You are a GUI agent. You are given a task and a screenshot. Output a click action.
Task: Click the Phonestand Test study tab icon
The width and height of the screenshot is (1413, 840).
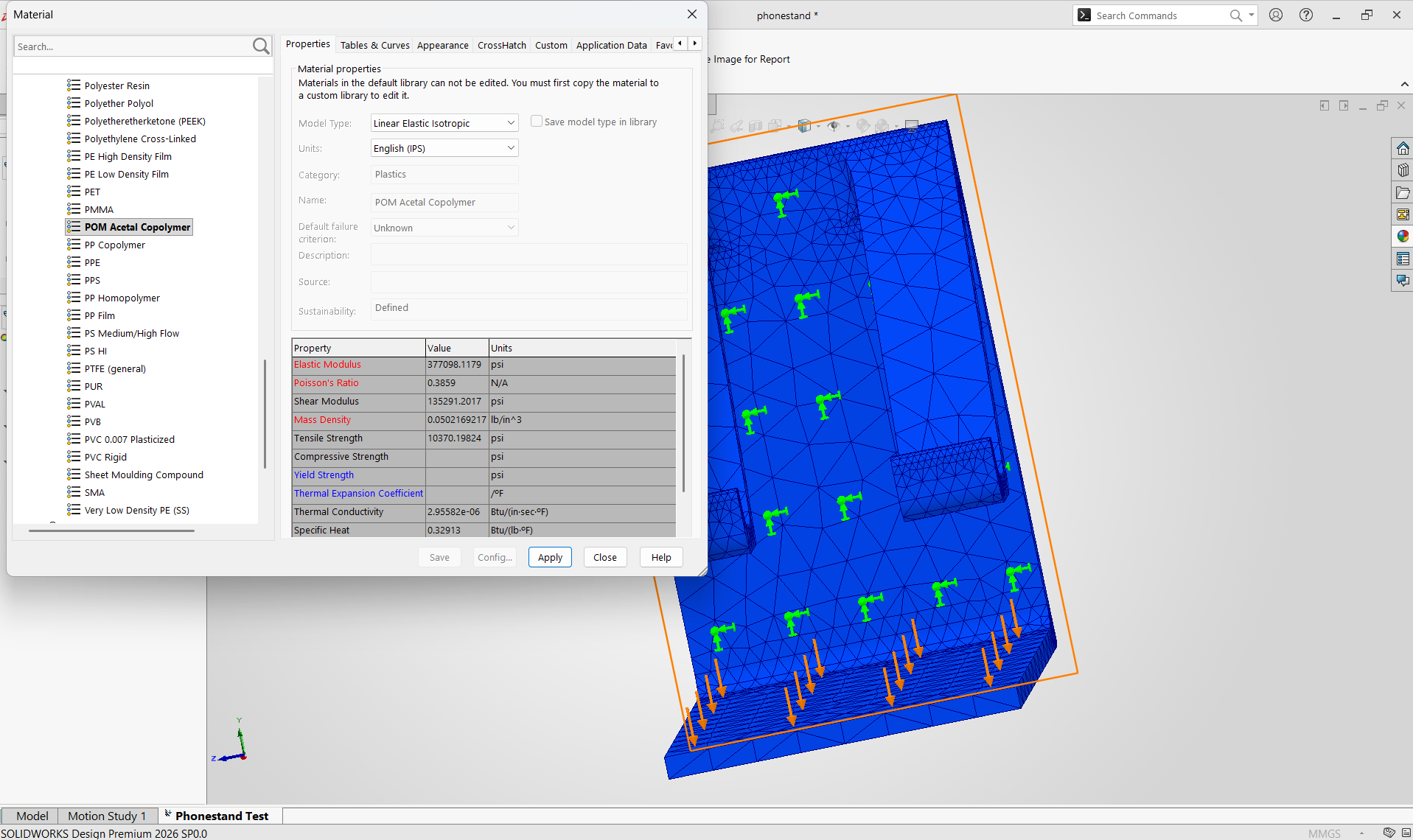[x=168, y=814]
